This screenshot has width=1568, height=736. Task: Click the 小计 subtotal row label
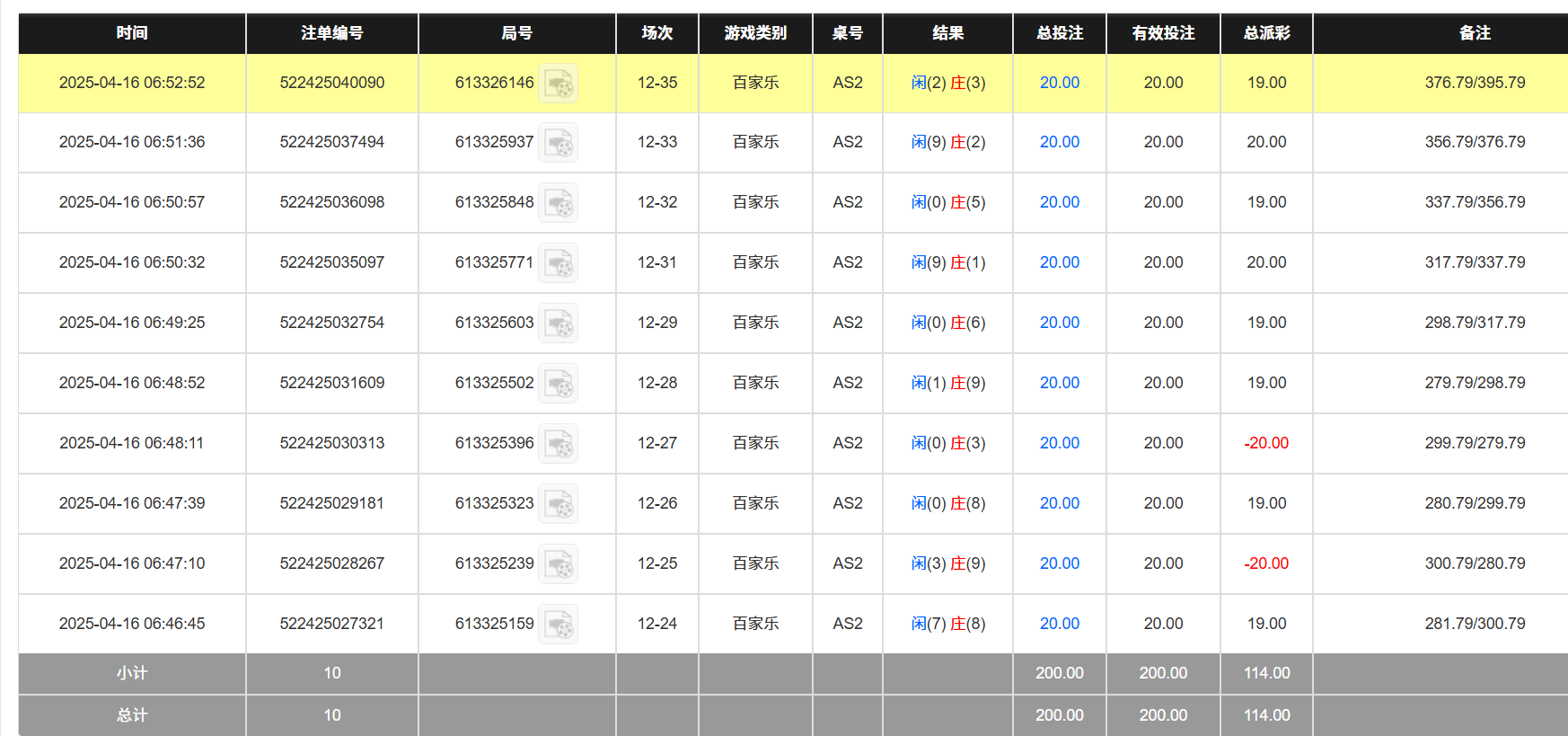click(132, 673)
